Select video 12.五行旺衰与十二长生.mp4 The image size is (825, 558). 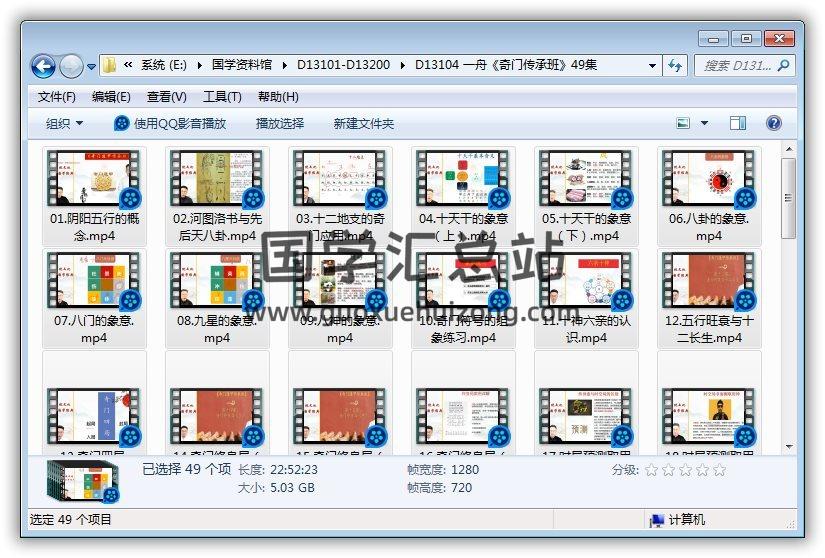709,298
